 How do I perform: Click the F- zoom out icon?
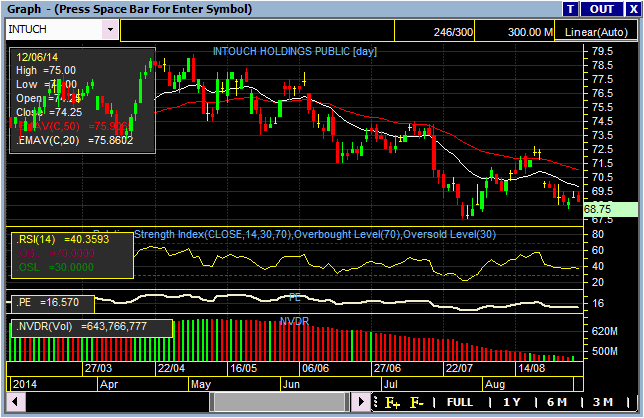(x=416, y=402)
